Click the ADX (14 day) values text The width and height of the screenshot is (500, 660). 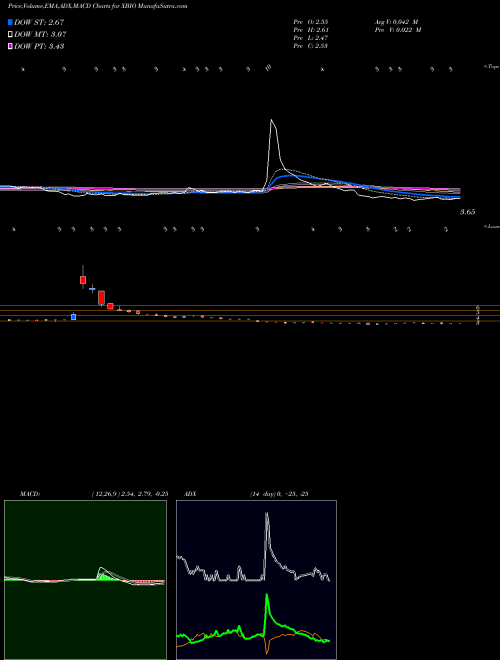coord(279,494)
